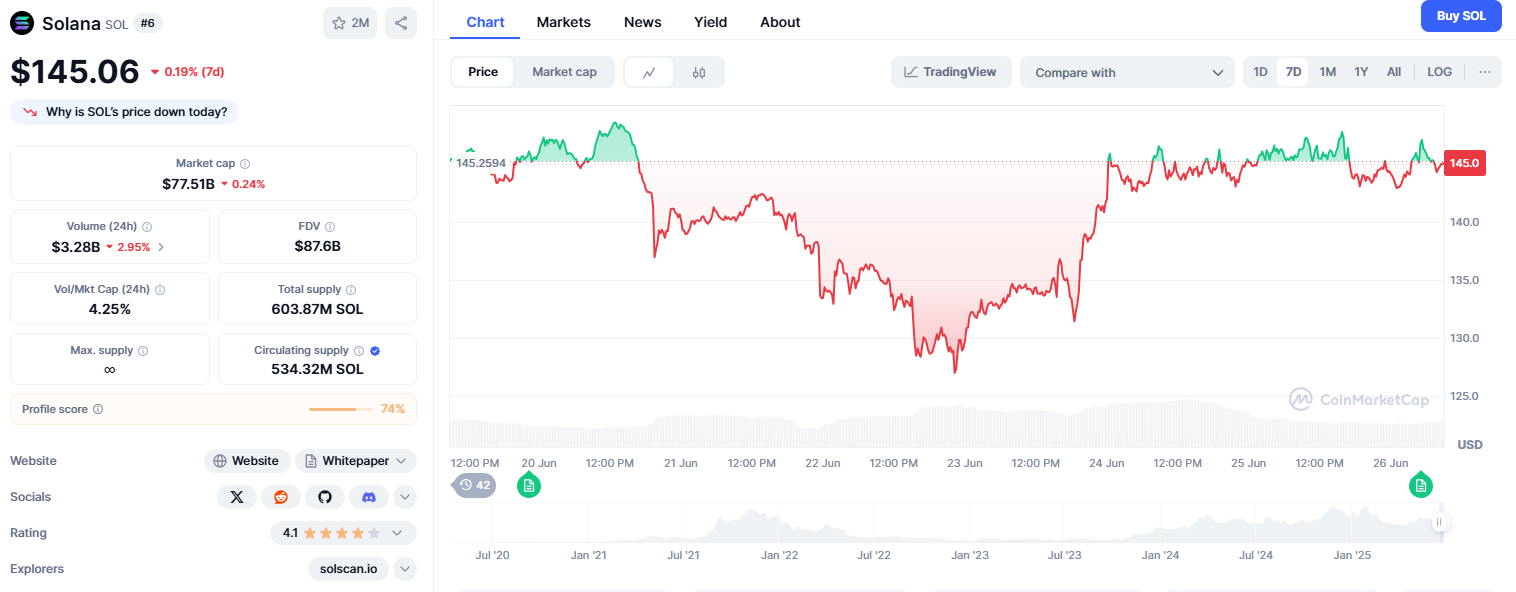Open the Yield tab

711,22
